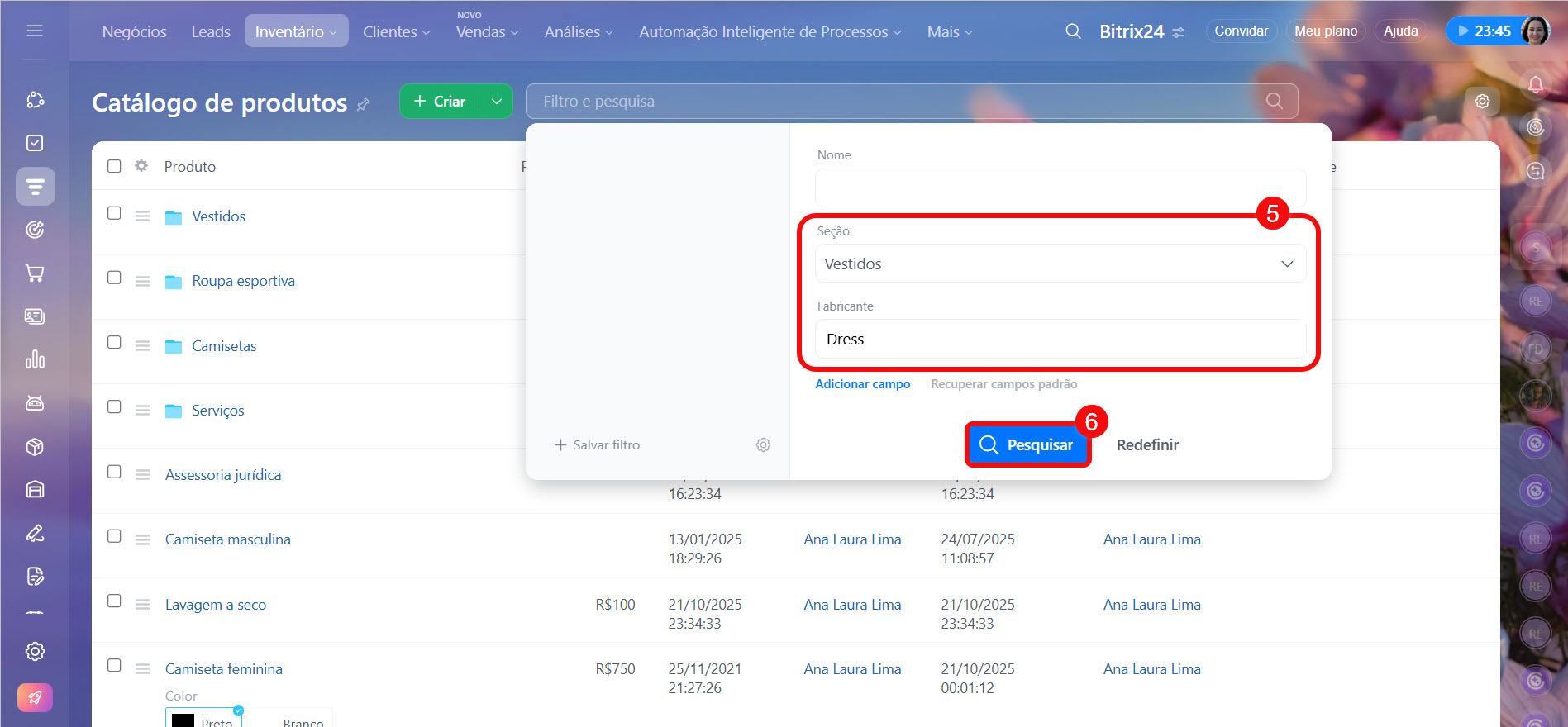
Task: Click the Adicionar campo link
Action: (x=862, y=384)
